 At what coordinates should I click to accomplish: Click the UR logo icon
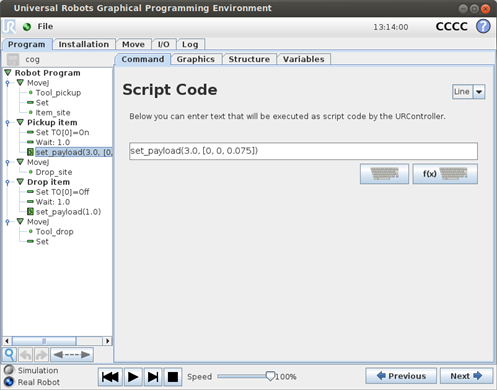coord(9,26)
